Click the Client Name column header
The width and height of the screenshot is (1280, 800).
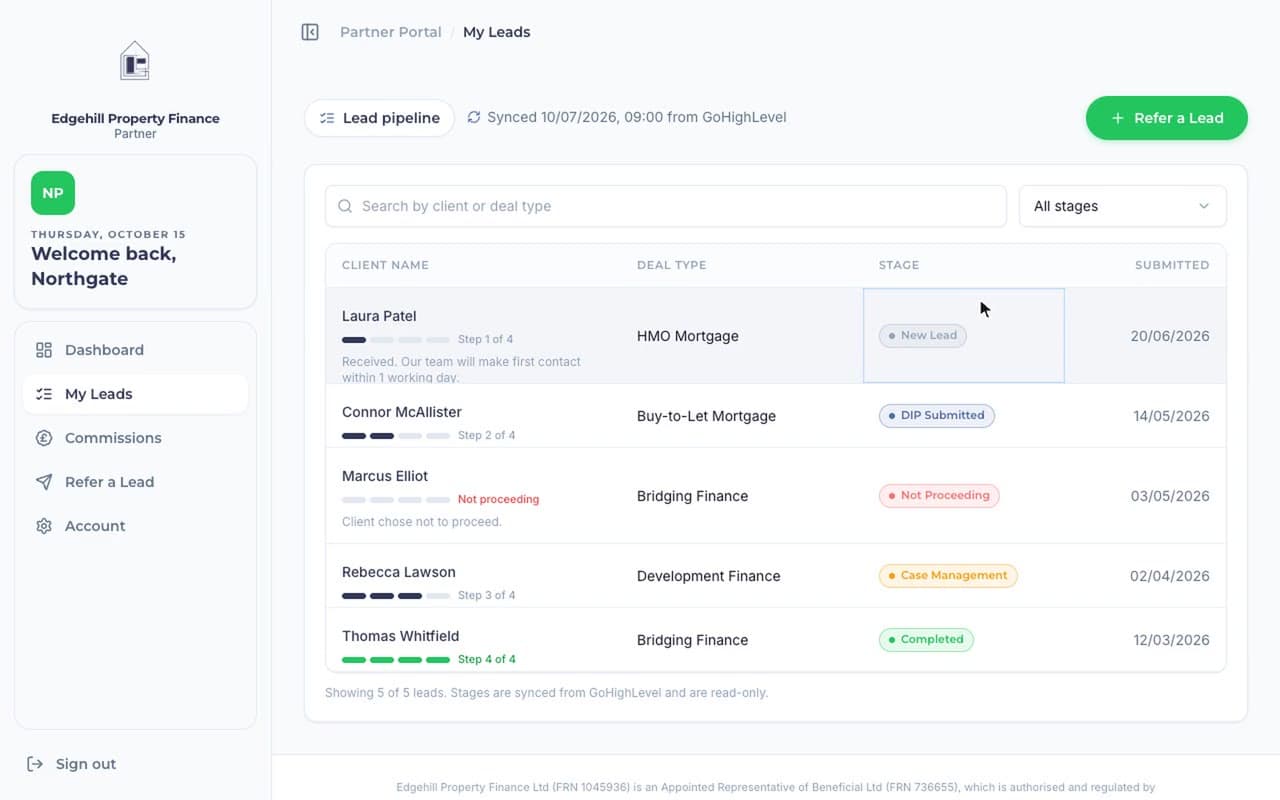tap(385, 265)
